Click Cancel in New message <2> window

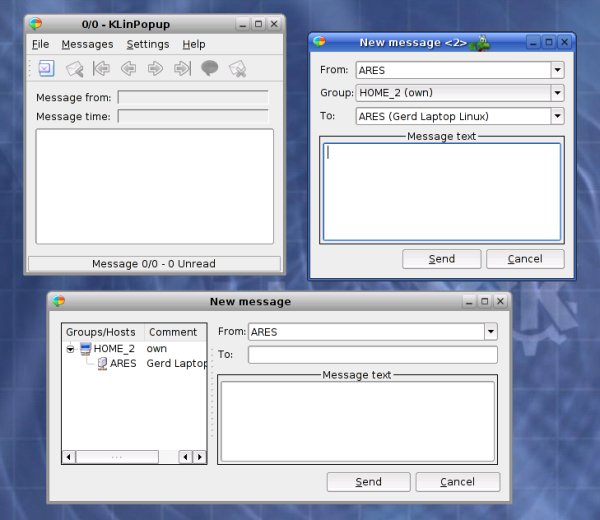point(525,259)
